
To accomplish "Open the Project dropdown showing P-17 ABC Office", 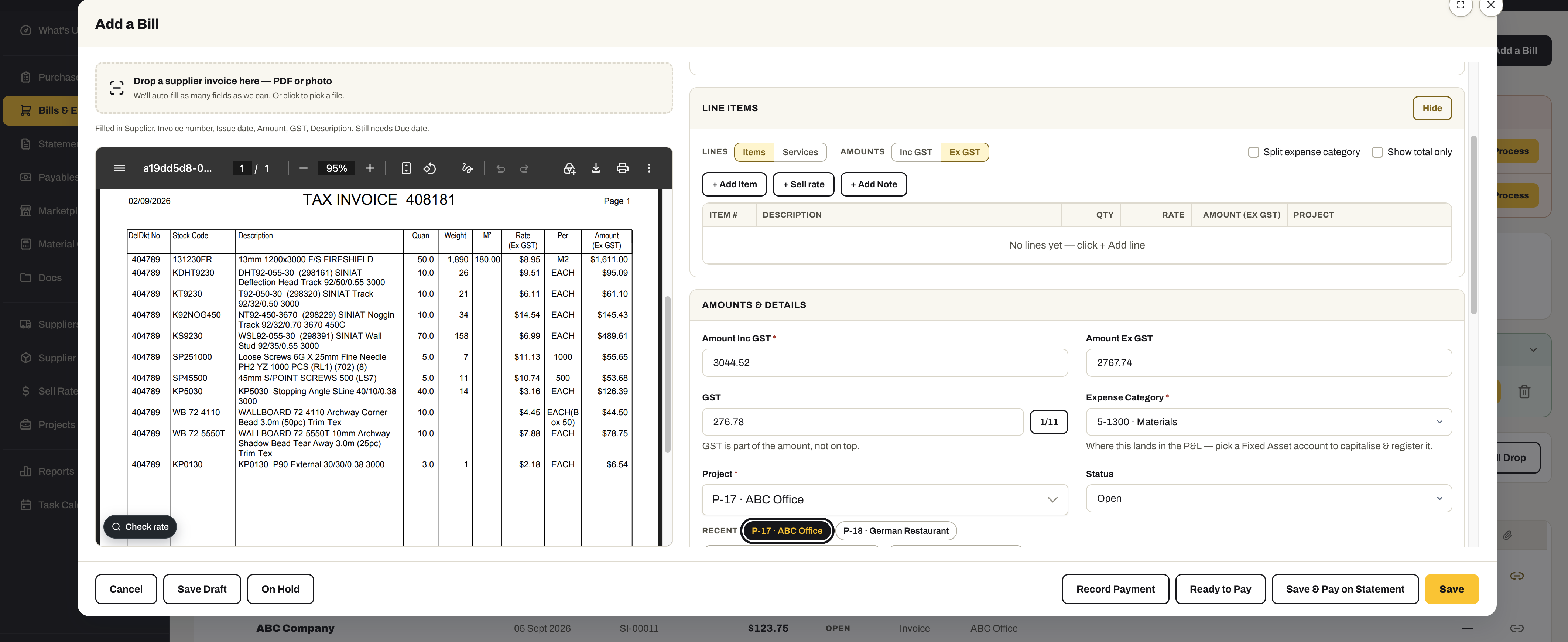I will click(884, 499).
